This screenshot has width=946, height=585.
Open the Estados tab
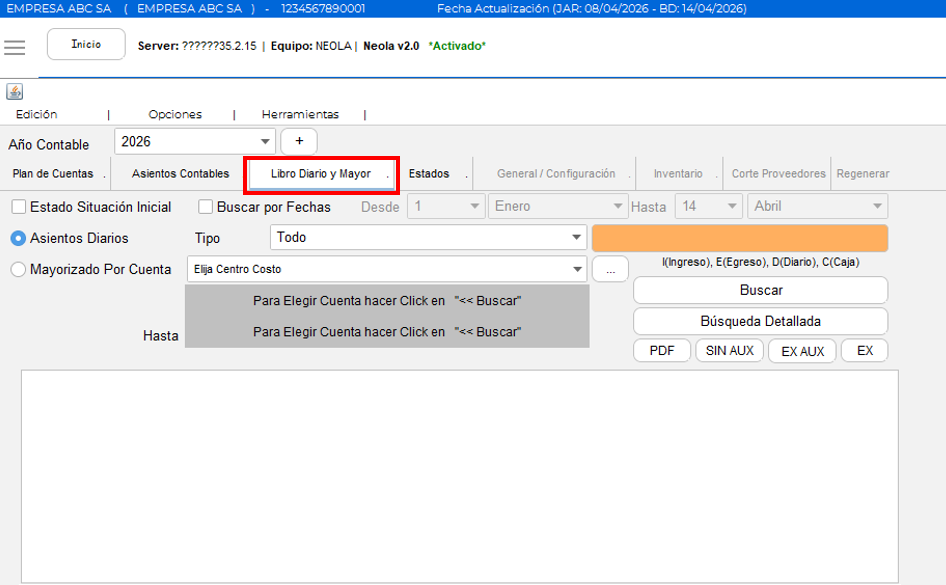tap(429, 174)
